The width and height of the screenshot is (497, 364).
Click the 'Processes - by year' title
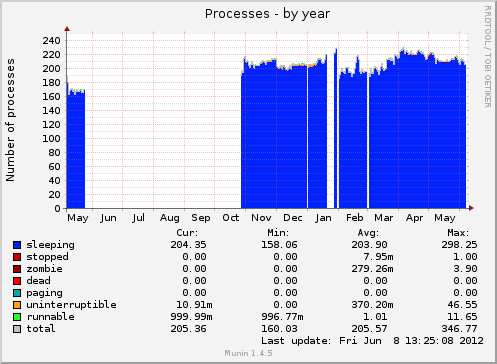(267, 14)
